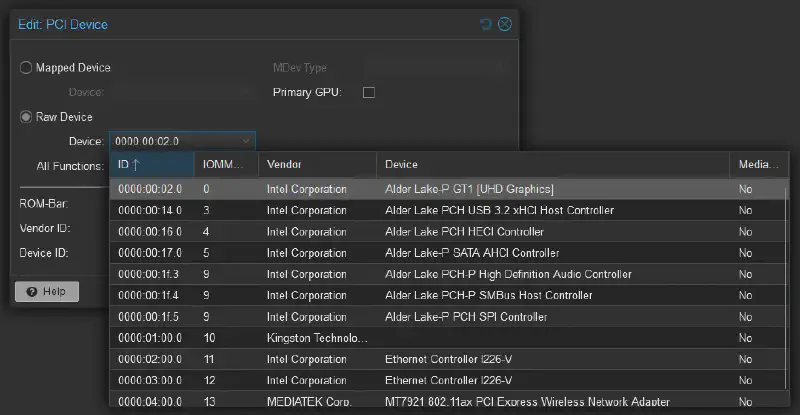Viewport: 800px width, 415px height.
Task: Select the Kingston Technology device row
Action: pos(316,338)
